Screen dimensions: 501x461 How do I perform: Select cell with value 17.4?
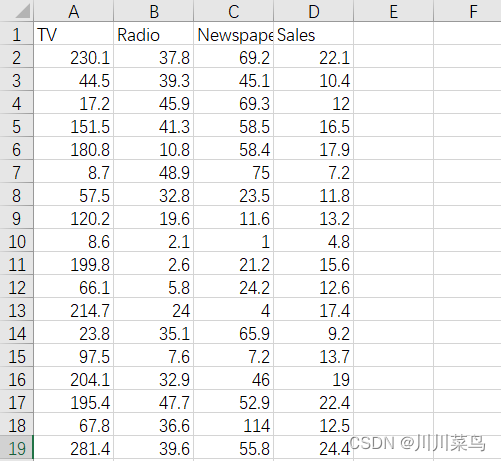pos(314,310)
